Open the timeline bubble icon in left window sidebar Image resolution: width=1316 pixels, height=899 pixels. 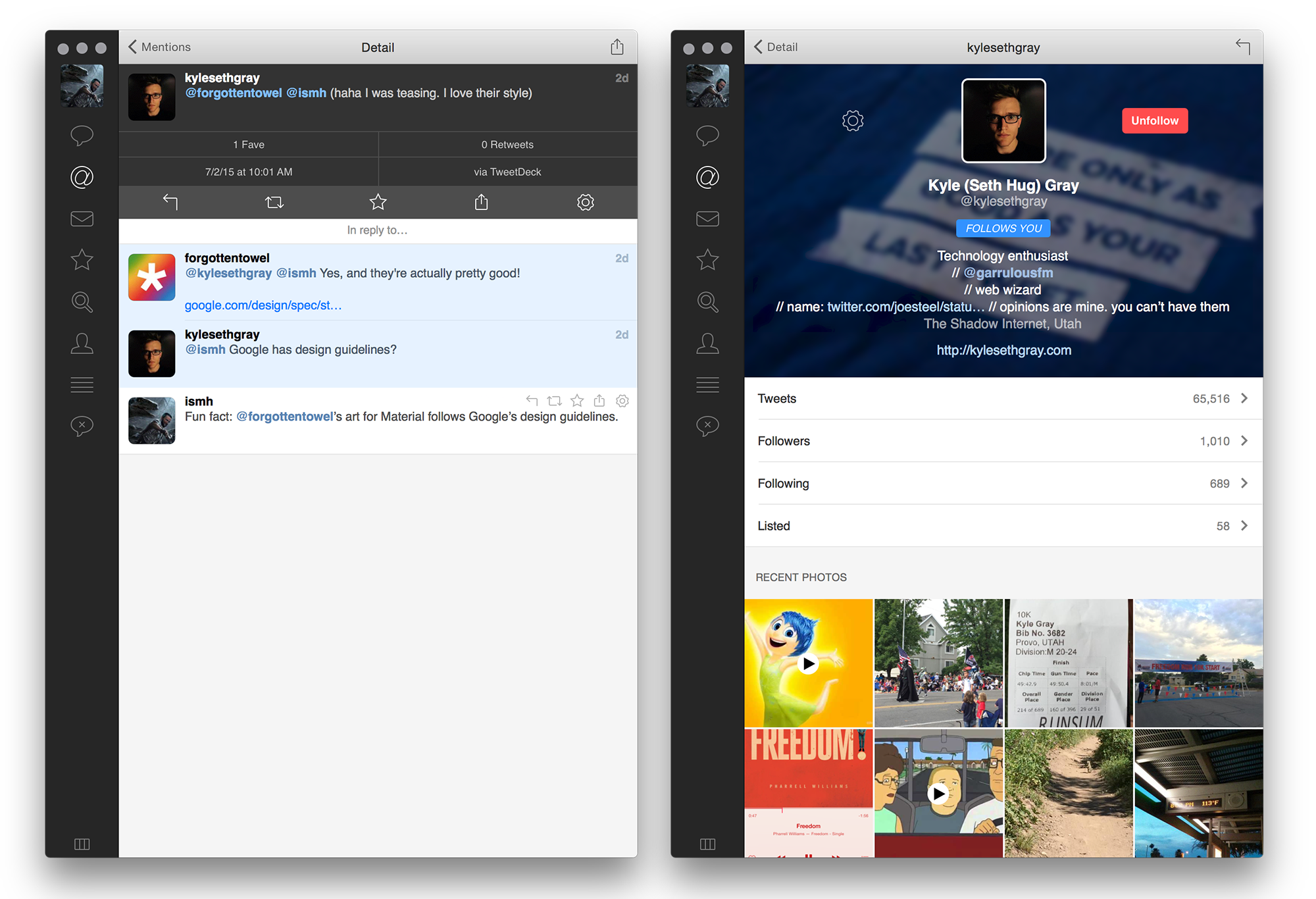click(82, 136)
